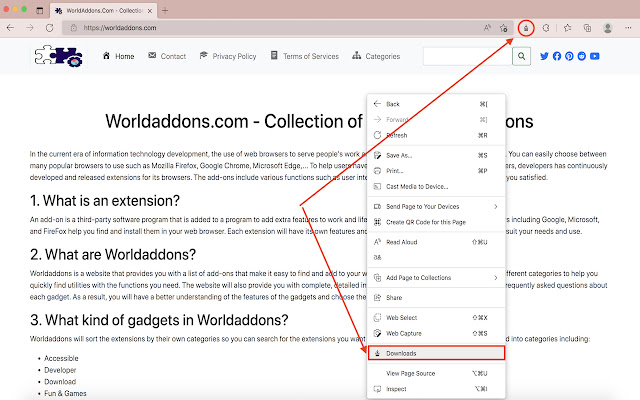Click the '1. What is an extension?' heading
The width and height of the screenshot is (640, 400).
(x=105, y=200)
